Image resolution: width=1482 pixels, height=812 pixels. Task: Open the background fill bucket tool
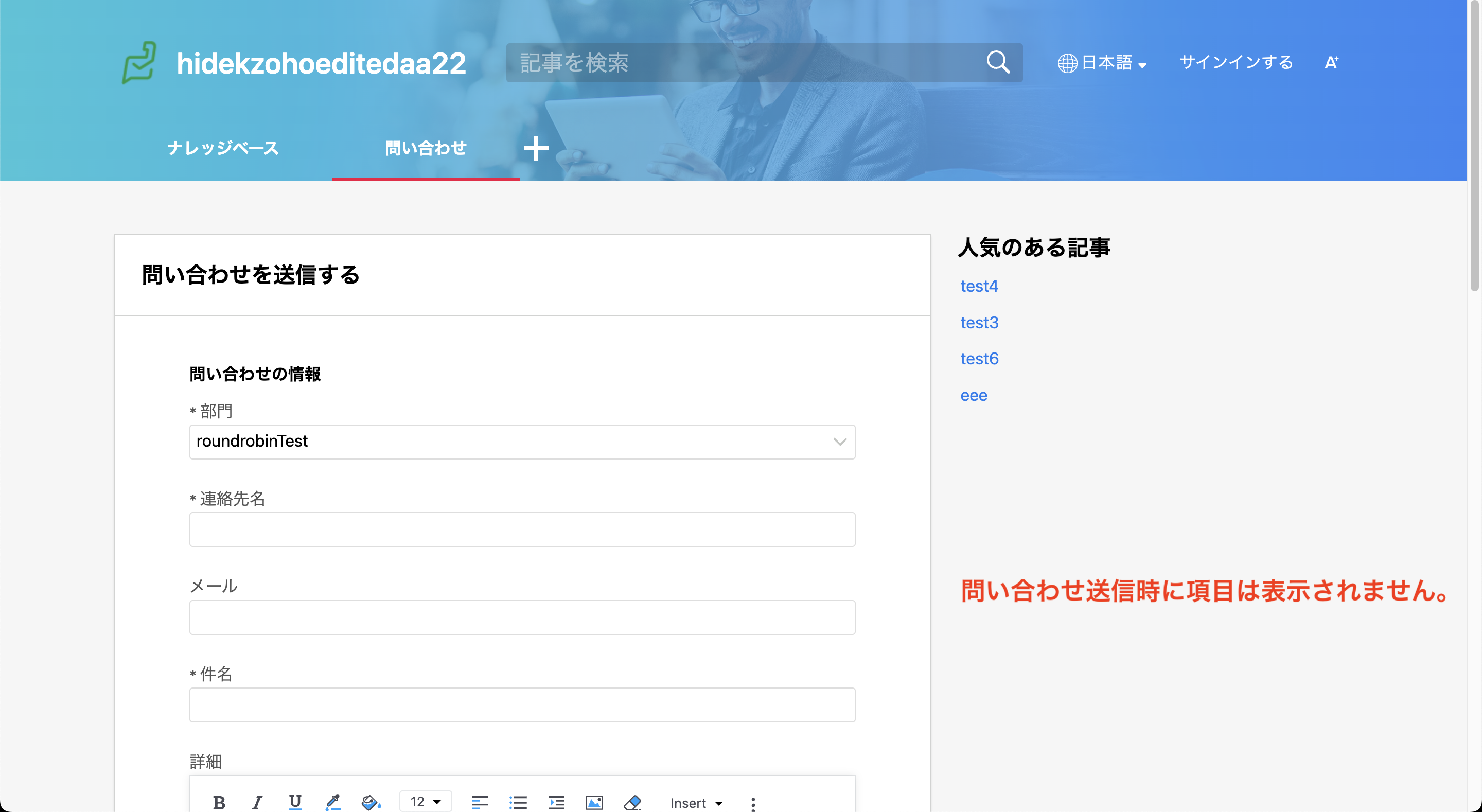371,802
